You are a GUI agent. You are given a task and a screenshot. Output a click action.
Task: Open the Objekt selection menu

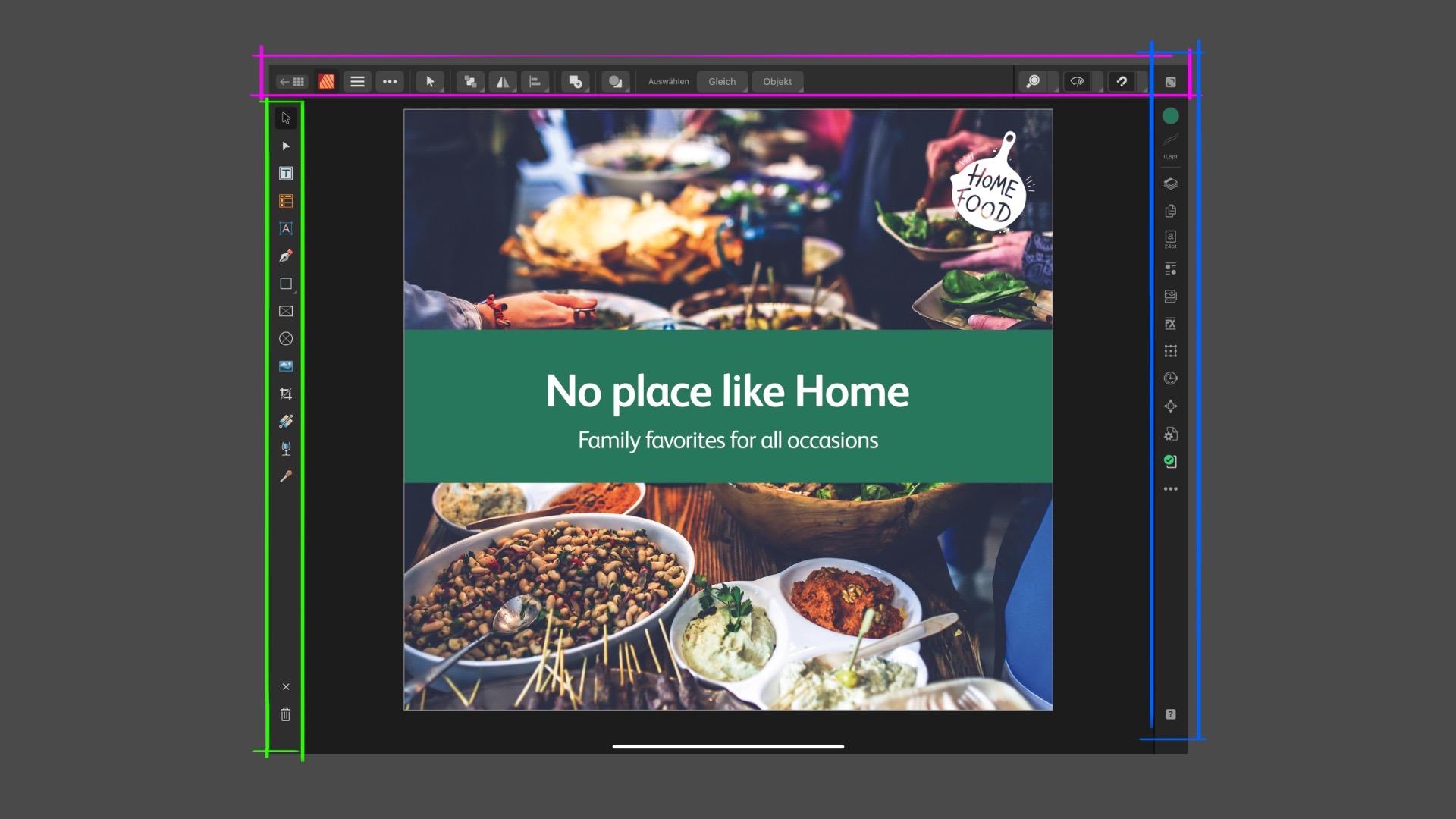(x=777, y=81)
